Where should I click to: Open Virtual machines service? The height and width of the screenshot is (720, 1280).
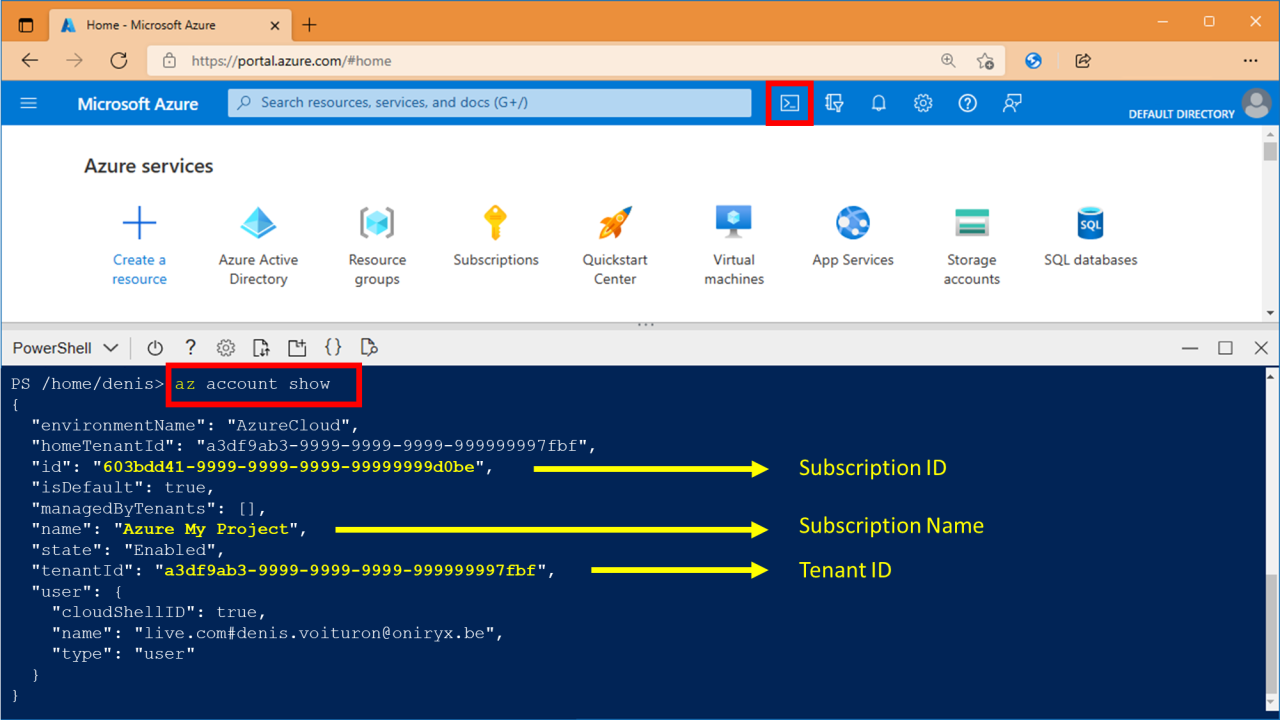pyautogui.click(x=734, y=246)
